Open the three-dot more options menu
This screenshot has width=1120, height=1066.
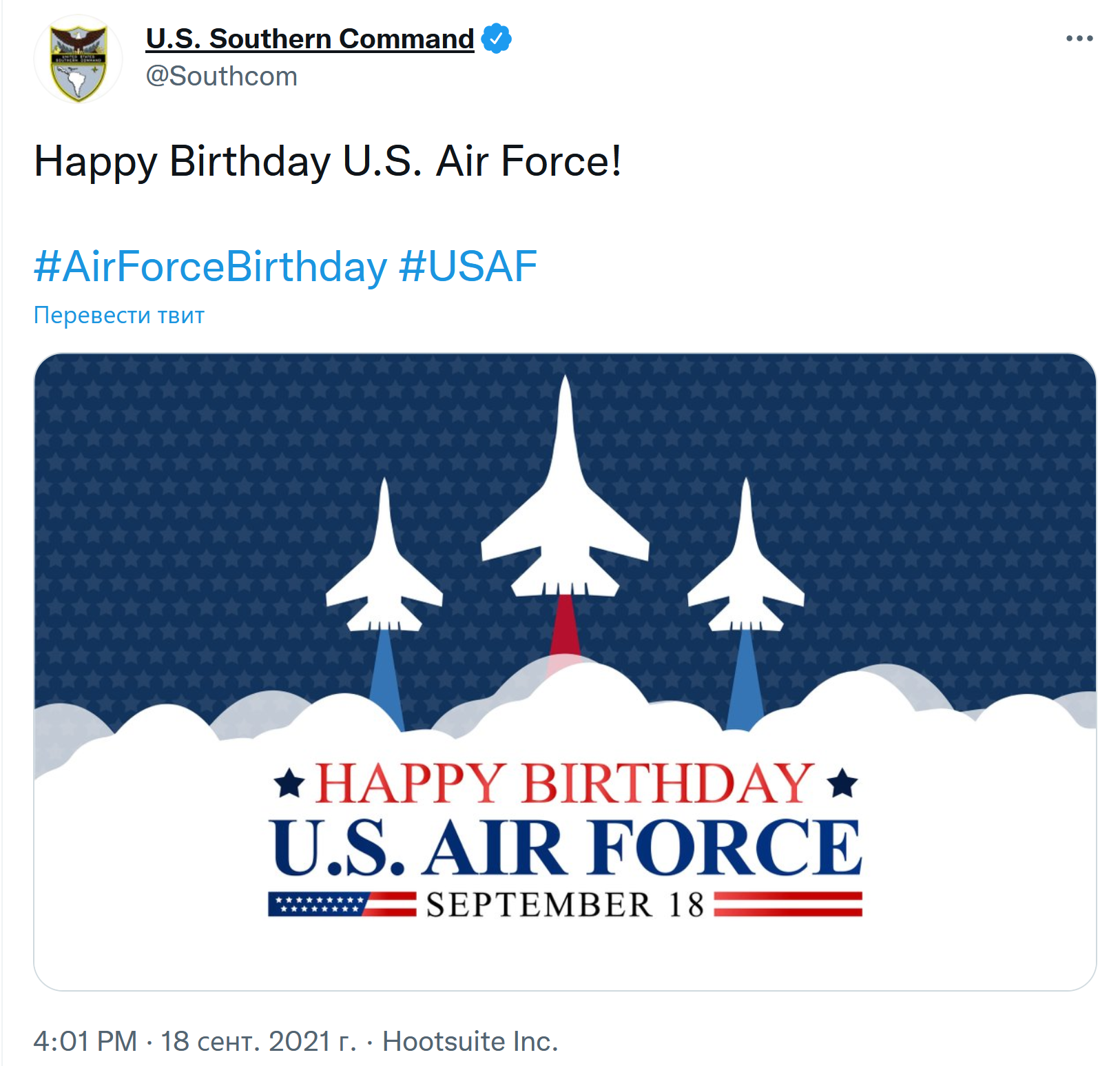[x=1079, y=39]
